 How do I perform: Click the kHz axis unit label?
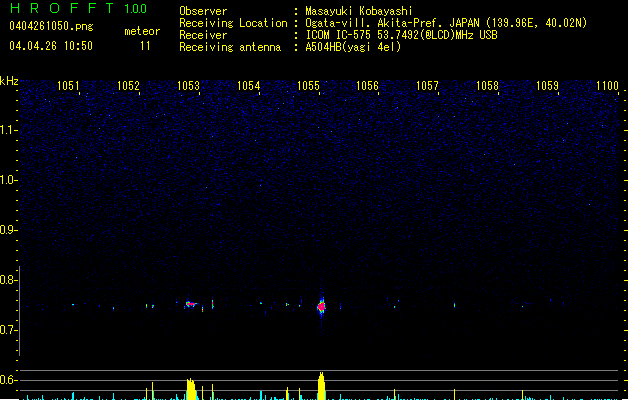click(x=9, y=81)
